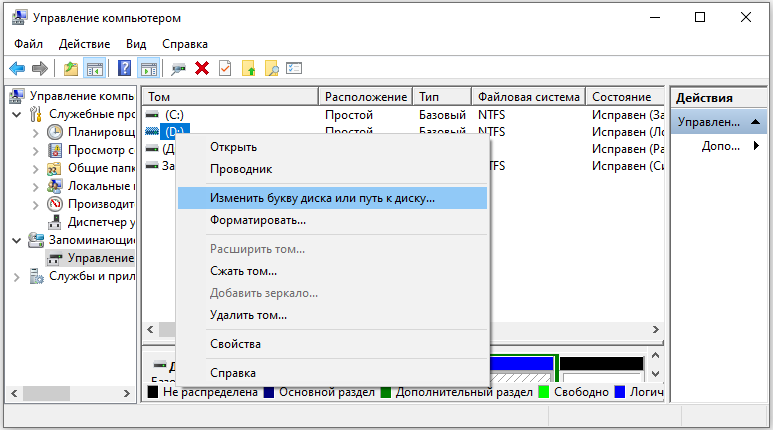The width and height of the screenshot is (773, 430).
Task: Choose Форматировать from the context menu
Action: click(x=257, y=219)
